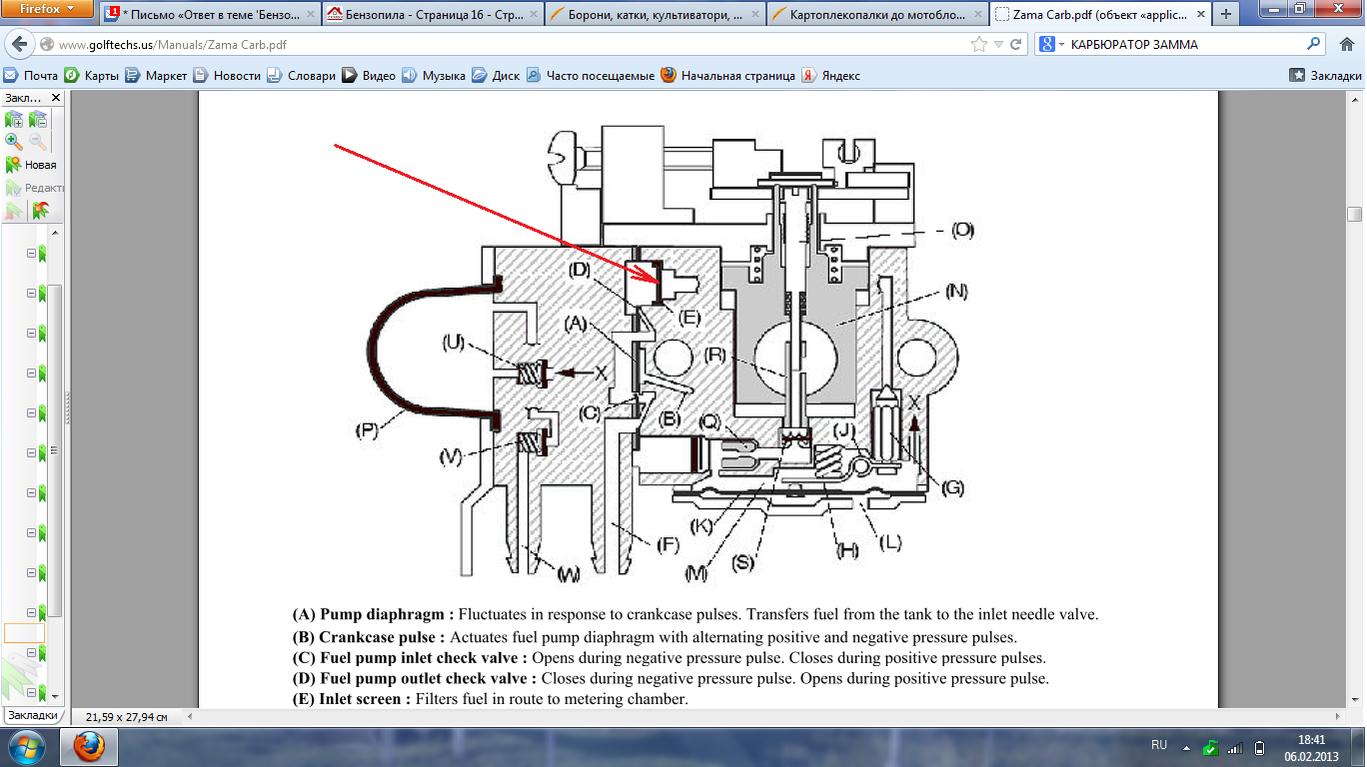Click the bookmark icon with the red burst

[40, 210]
